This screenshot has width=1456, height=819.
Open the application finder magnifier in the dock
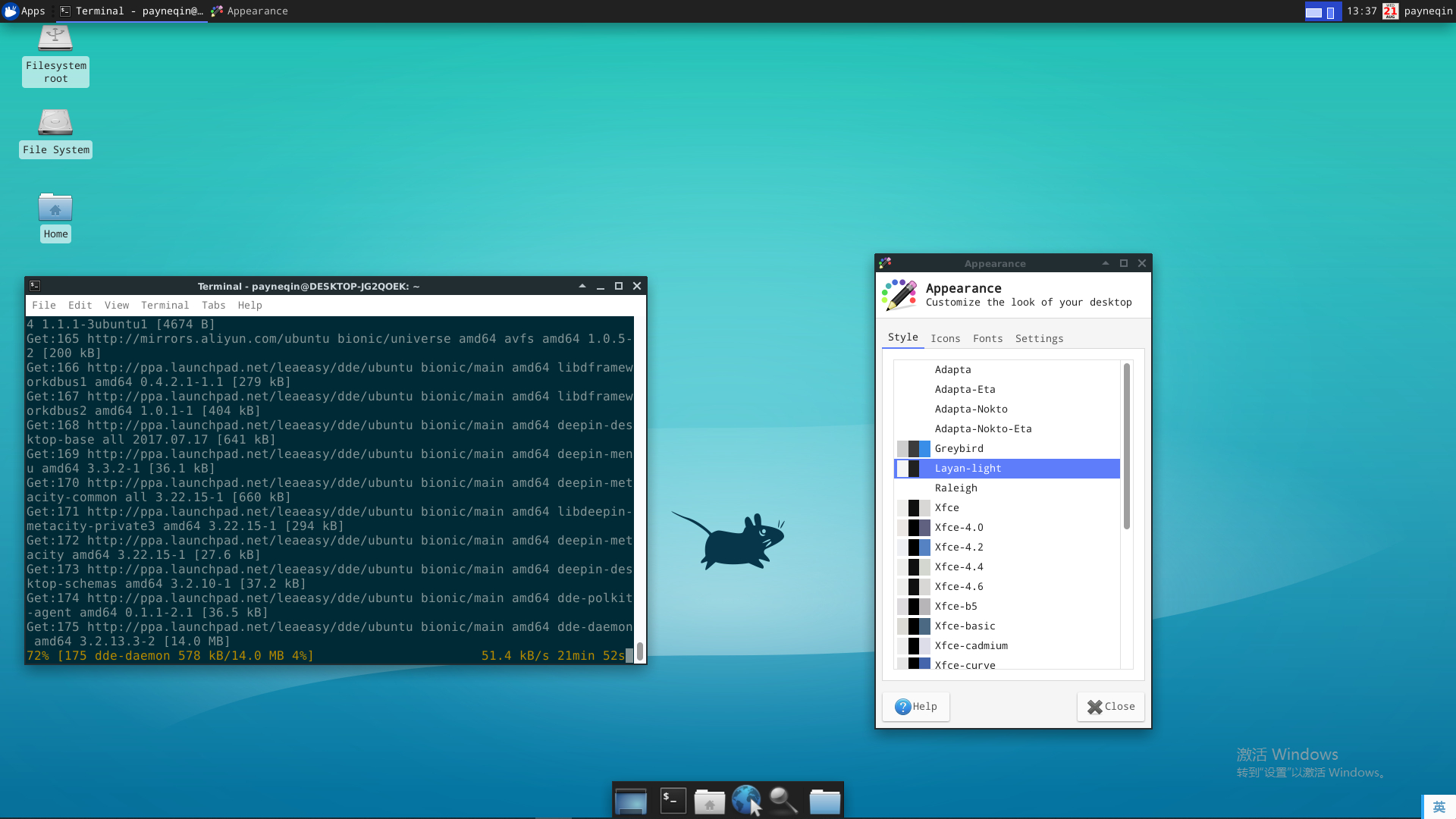pyautogui.click(x=785, y=800)
